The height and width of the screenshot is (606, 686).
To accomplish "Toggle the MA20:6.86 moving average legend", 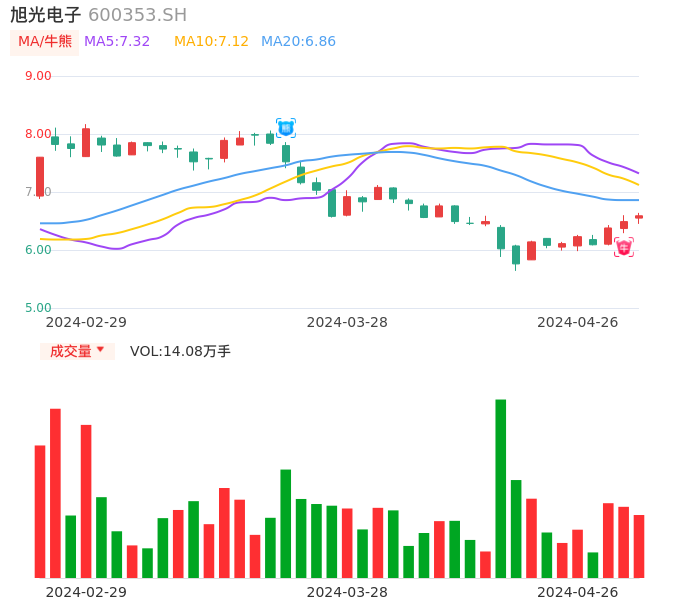I will 298,42.
